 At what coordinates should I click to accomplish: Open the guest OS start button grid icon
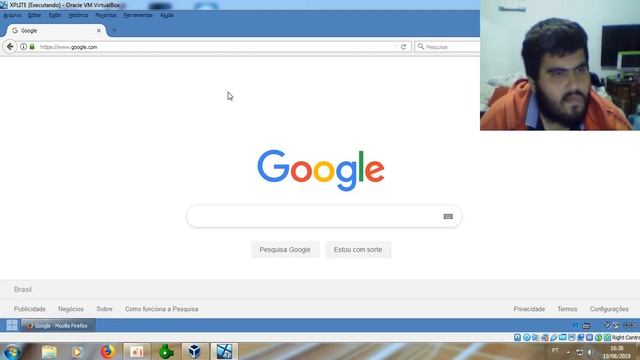tap(12, 325)
